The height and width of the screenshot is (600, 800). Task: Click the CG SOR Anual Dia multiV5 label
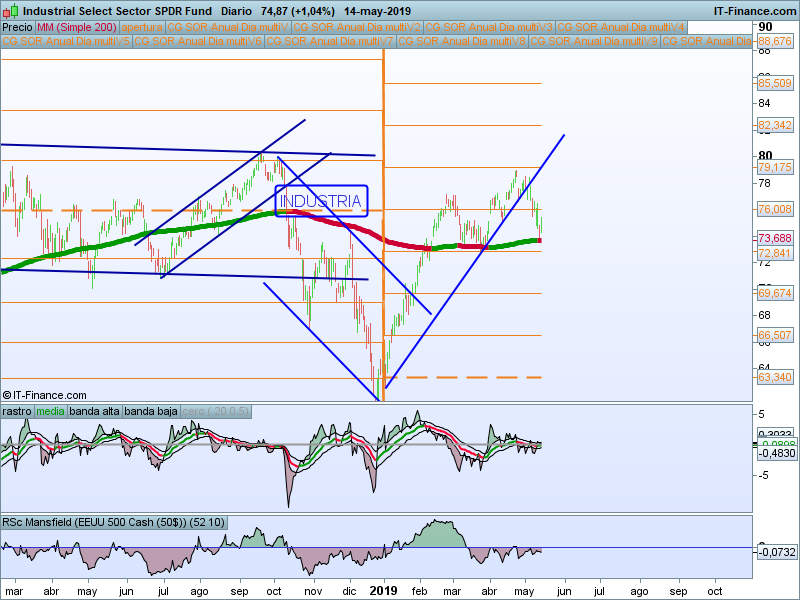[66, 41]
